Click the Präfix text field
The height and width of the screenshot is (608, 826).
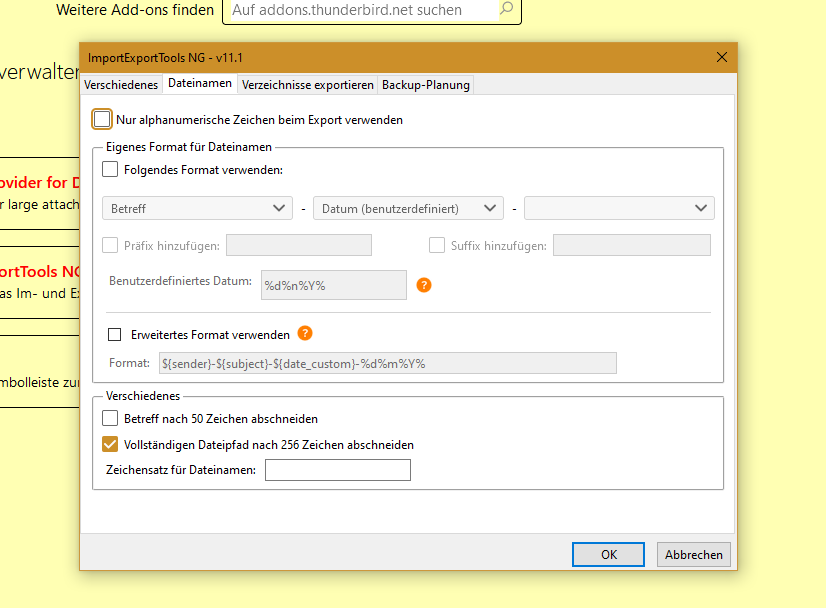[299, 245]
